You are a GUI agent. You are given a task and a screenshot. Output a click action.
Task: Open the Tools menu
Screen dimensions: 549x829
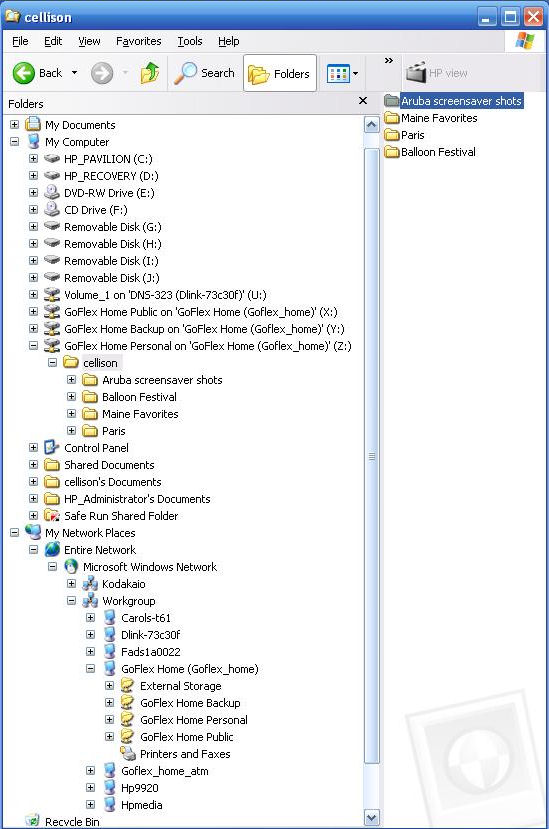pos(190,41)
